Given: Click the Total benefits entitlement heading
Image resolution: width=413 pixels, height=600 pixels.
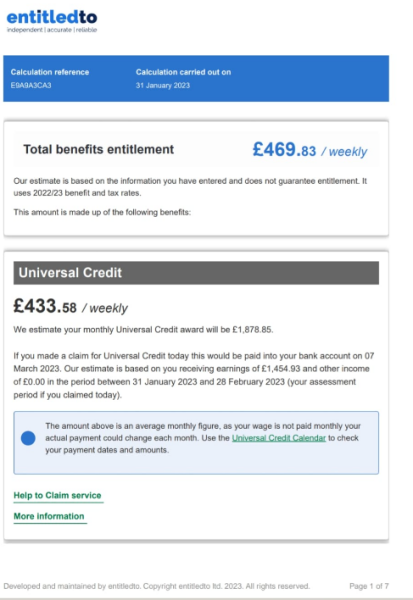Looking at the screenshot, I should [98, 149].
